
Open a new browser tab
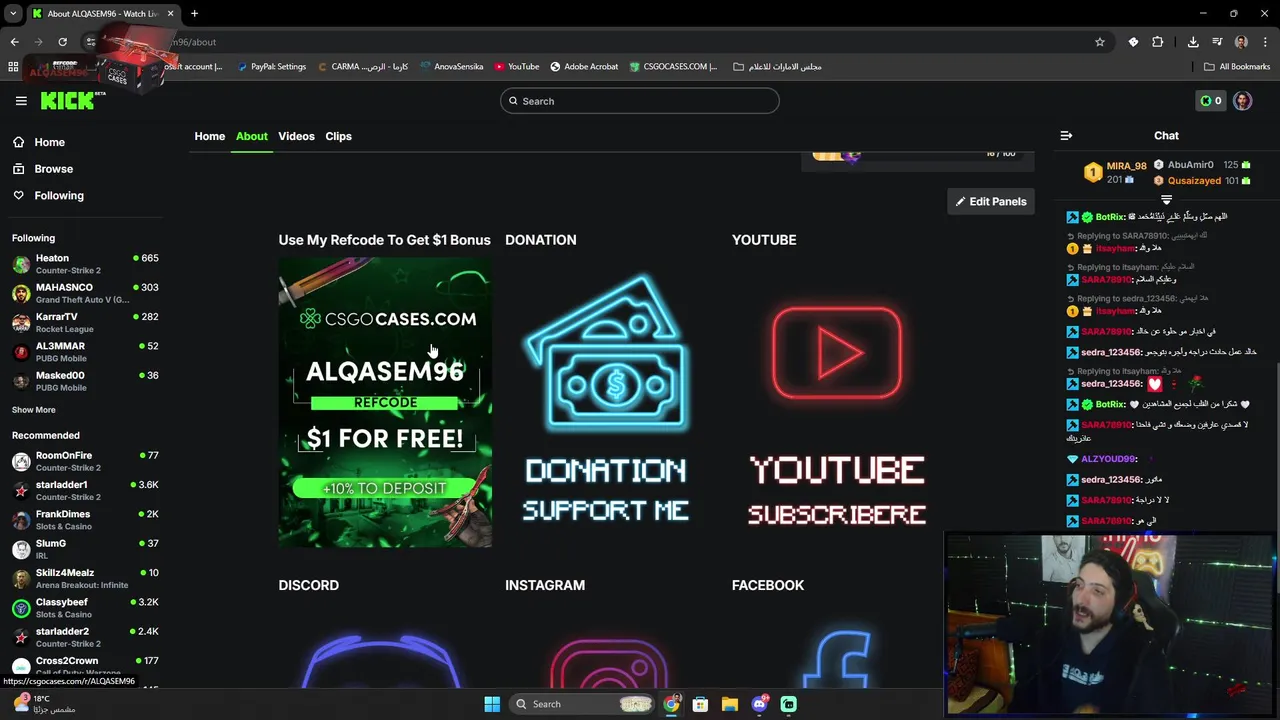[x=194, y=13]
